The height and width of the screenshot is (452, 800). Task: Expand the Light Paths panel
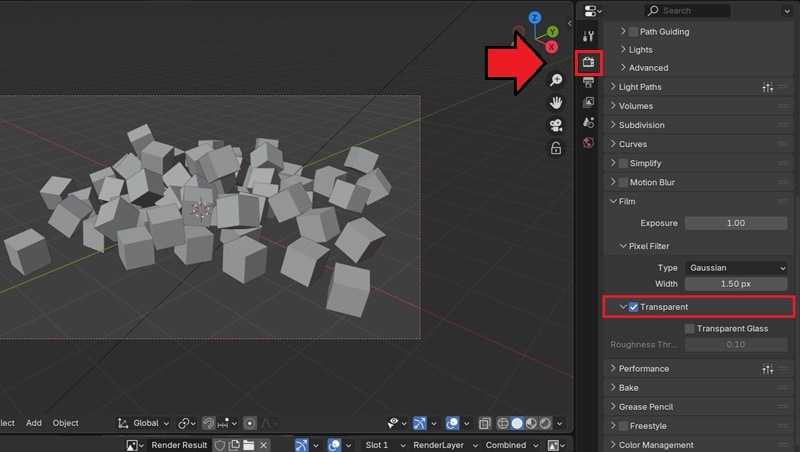tap(697, 87)
